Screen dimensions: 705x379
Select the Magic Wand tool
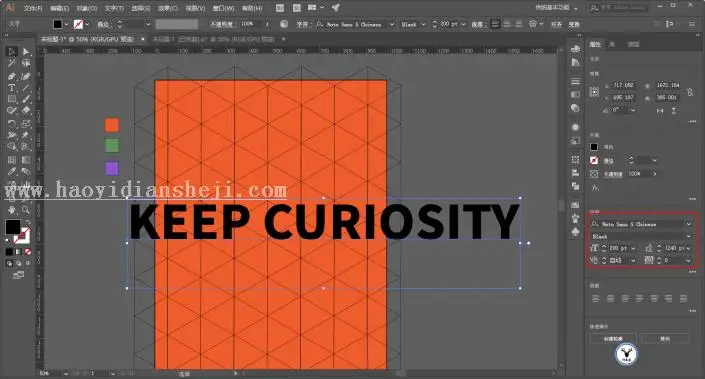click(x=12, y=63)
